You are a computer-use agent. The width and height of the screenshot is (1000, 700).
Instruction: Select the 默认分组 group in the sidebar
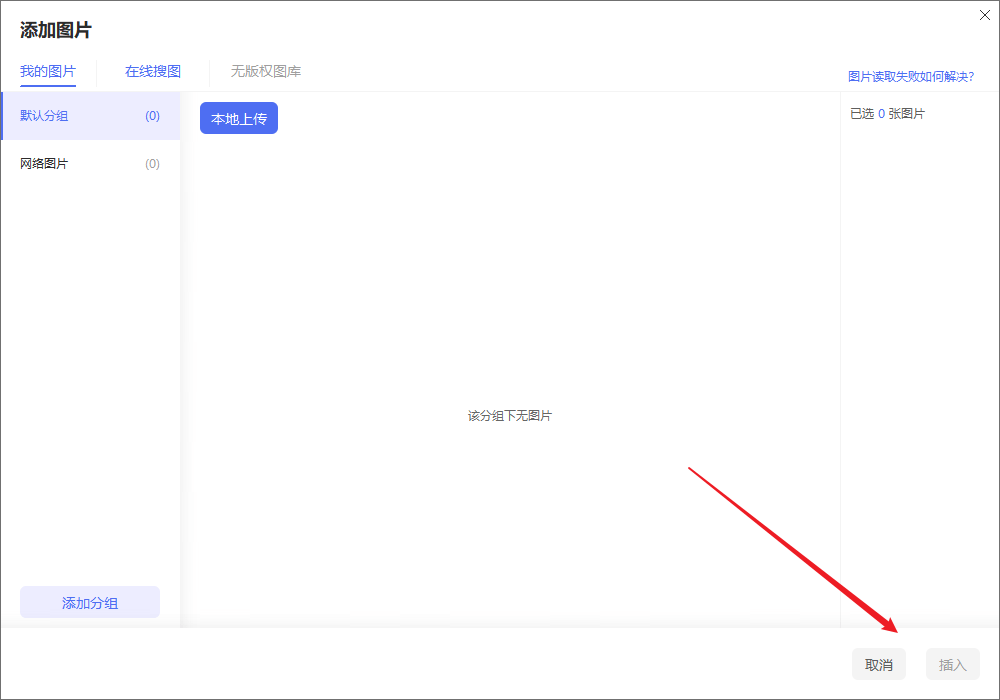tap(45, 116)
